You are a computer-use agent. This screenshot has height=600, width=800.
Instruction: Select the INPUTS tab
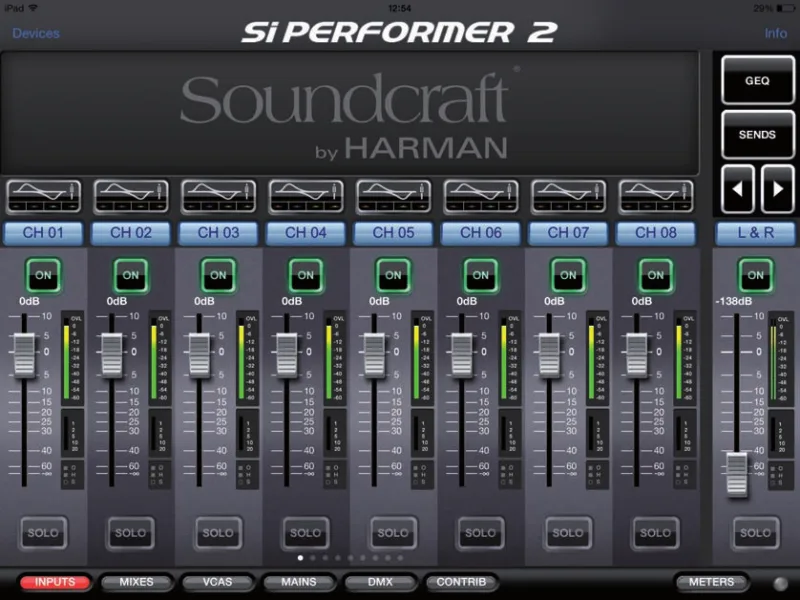[55, 582]
